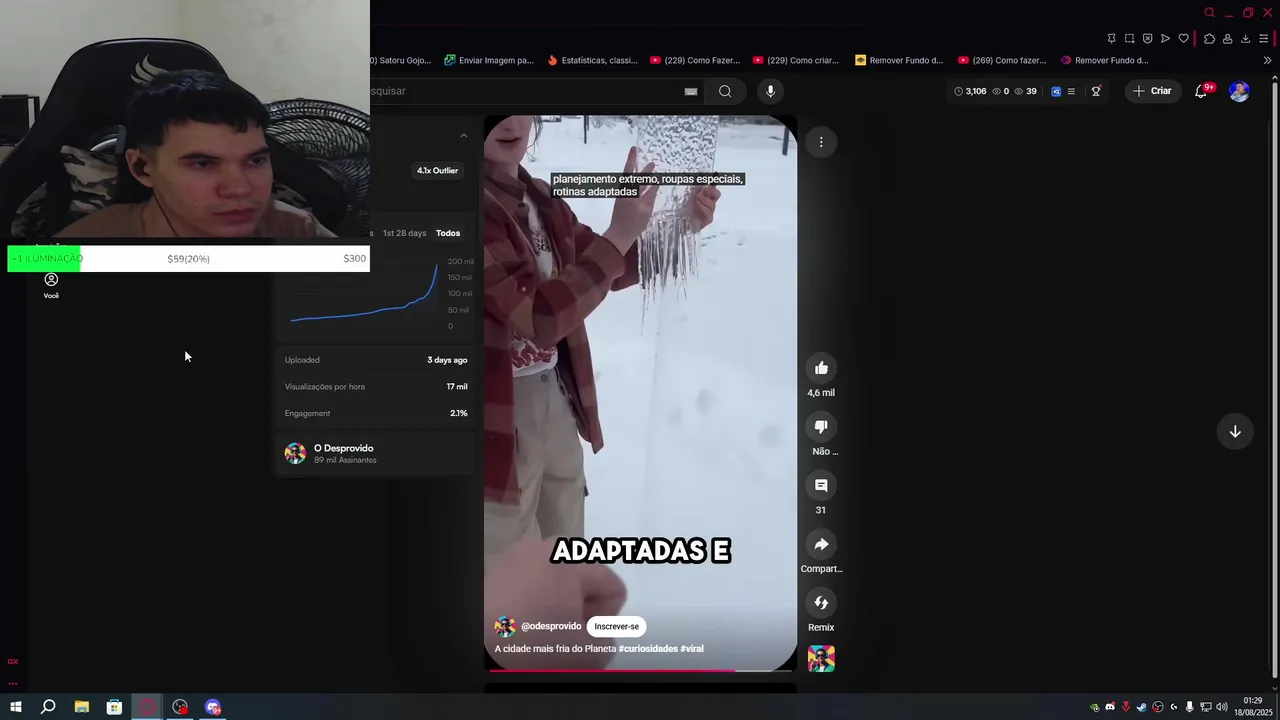The image size is (1280, 720).
Task: Click the Remix icon
Action: coord(821,602)
